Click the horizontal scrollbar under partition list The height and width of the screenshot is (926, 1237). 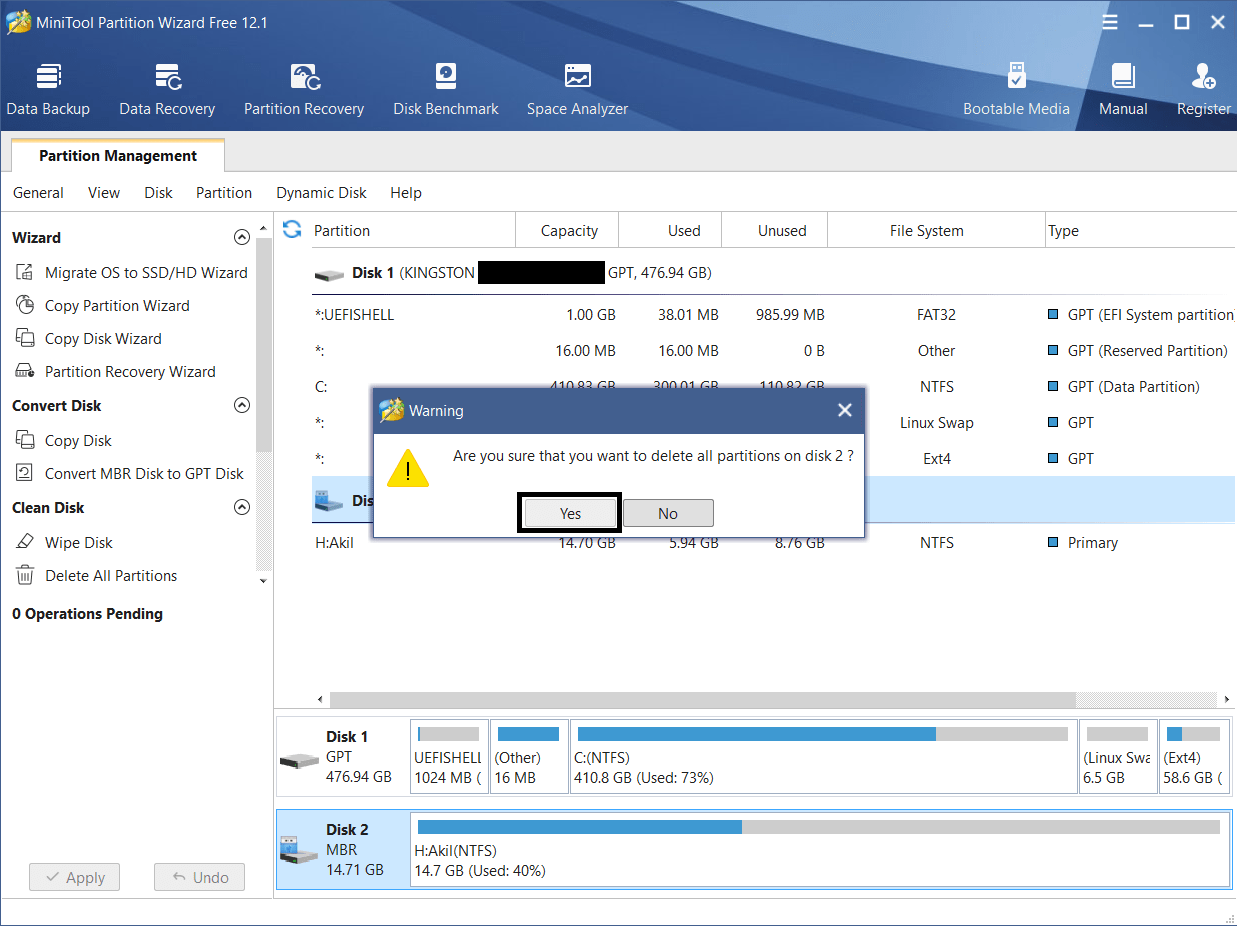700,700
